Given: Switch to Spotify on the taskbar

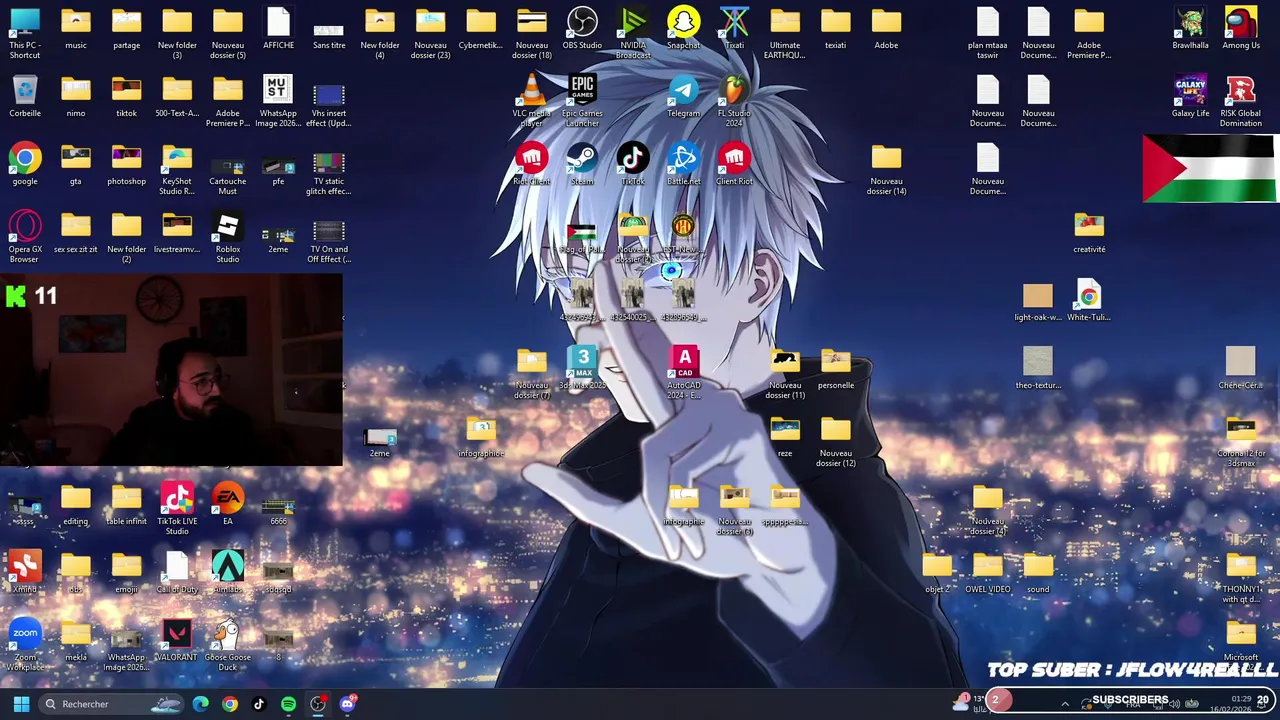Looking at the screenshot, I should [288, 704].
